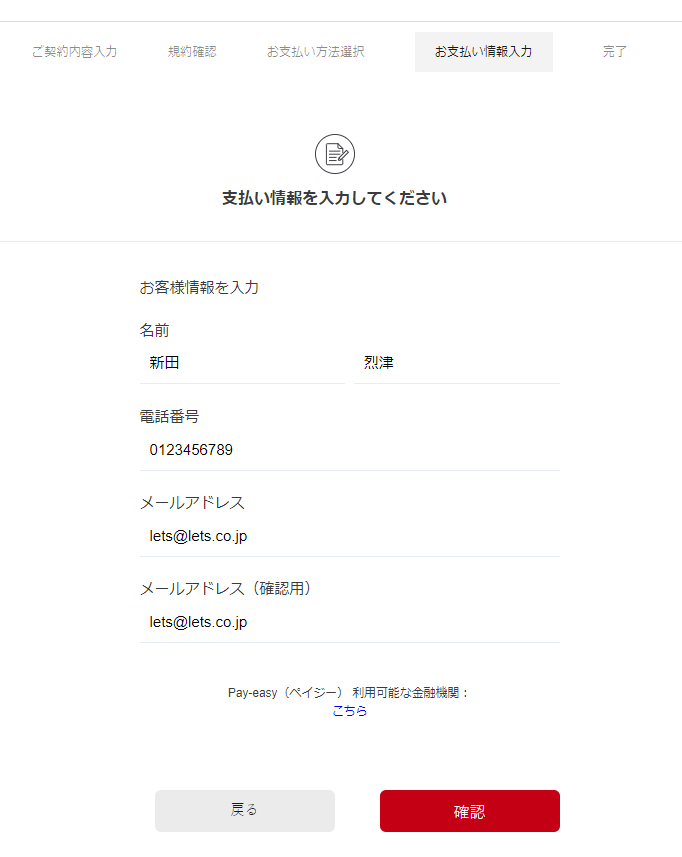Select the ご契約内容入力 step tab
This screenshot has width=682, height=857.
pyautogui.click(x=74, y=52)
